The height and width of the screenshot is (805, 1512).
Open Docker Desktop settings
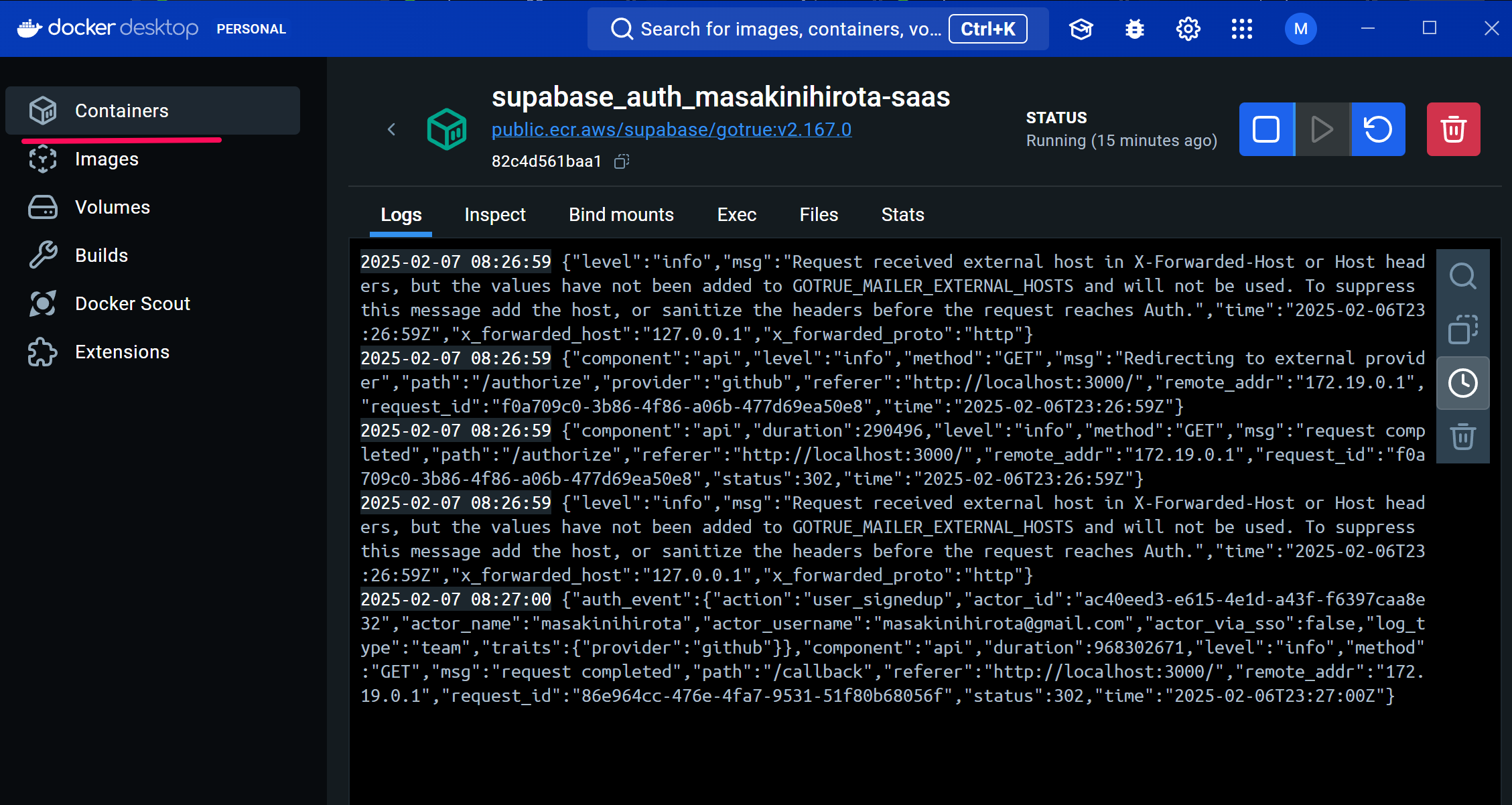point(1188,29)
